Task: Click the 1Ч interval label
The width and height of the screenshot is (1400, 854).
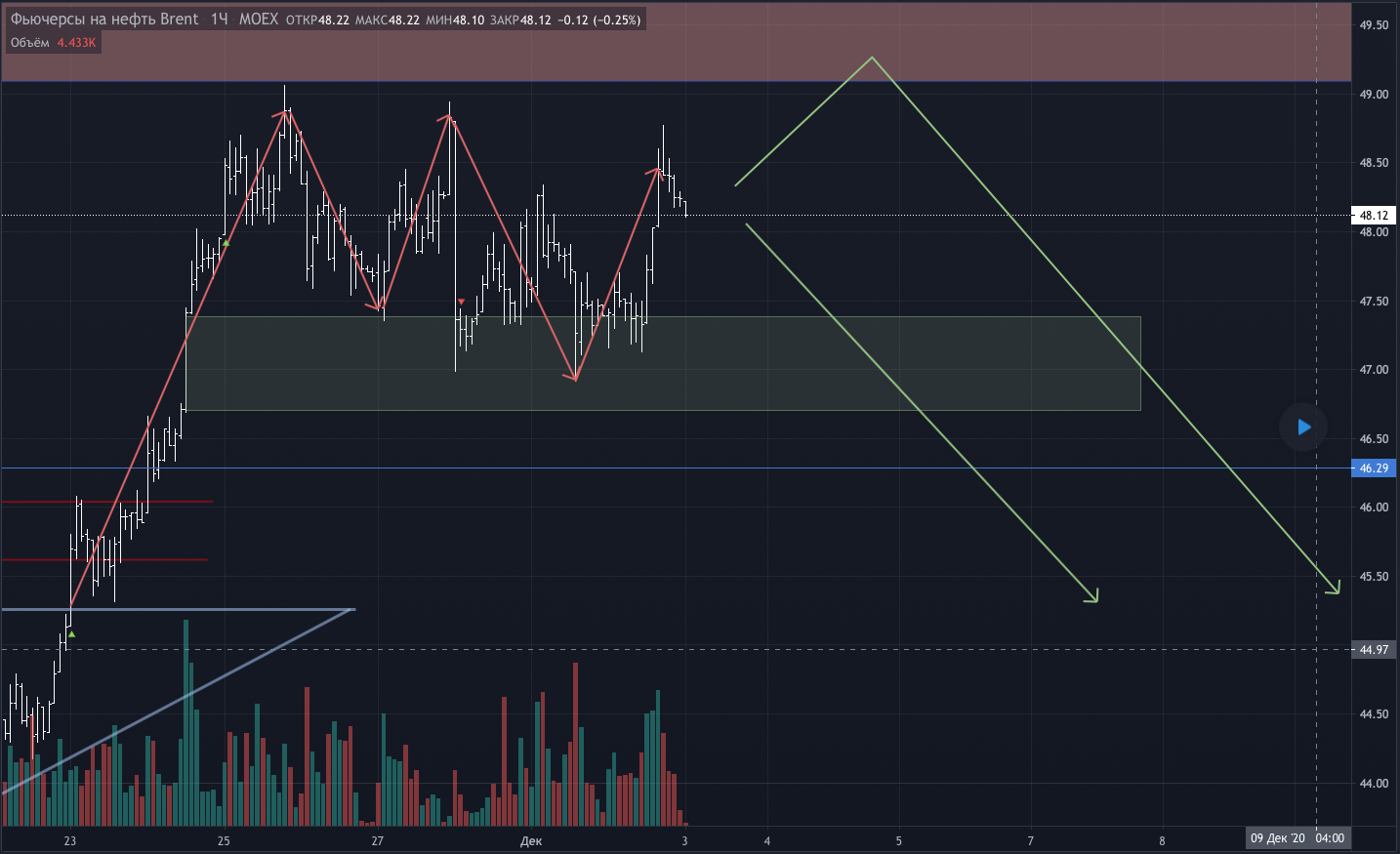Action: (x=219, y=20)
